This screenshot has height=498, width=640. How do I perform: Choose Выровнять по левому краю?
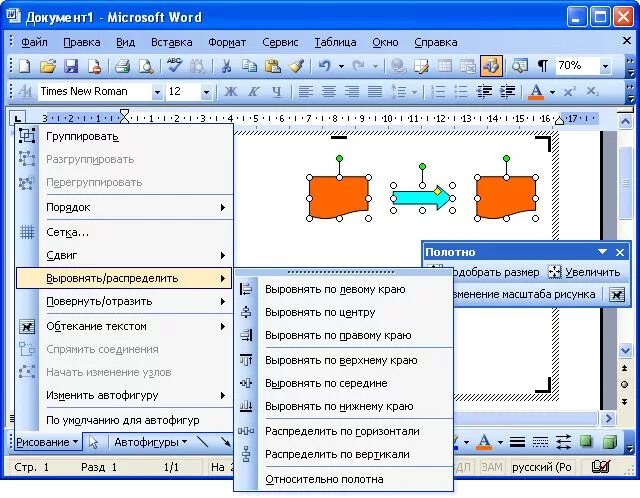[344, 289]
